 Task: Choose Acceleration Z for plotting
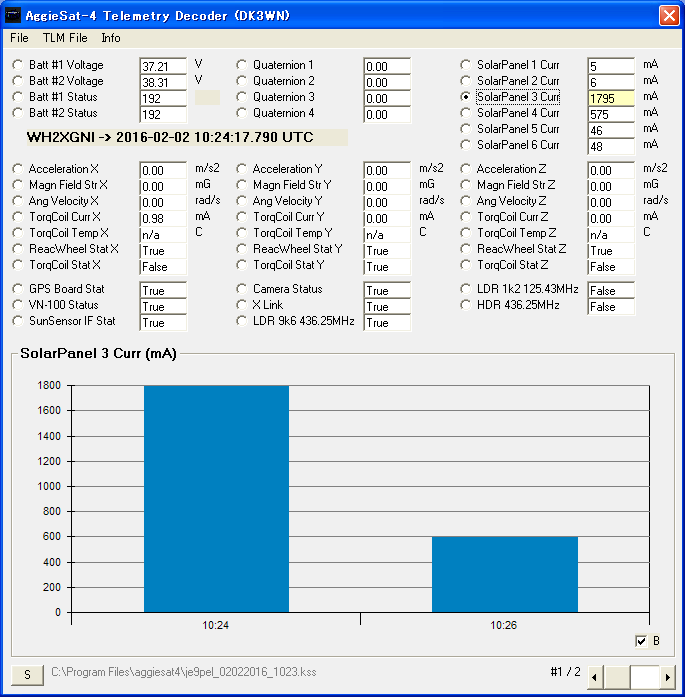pos(466,169)
